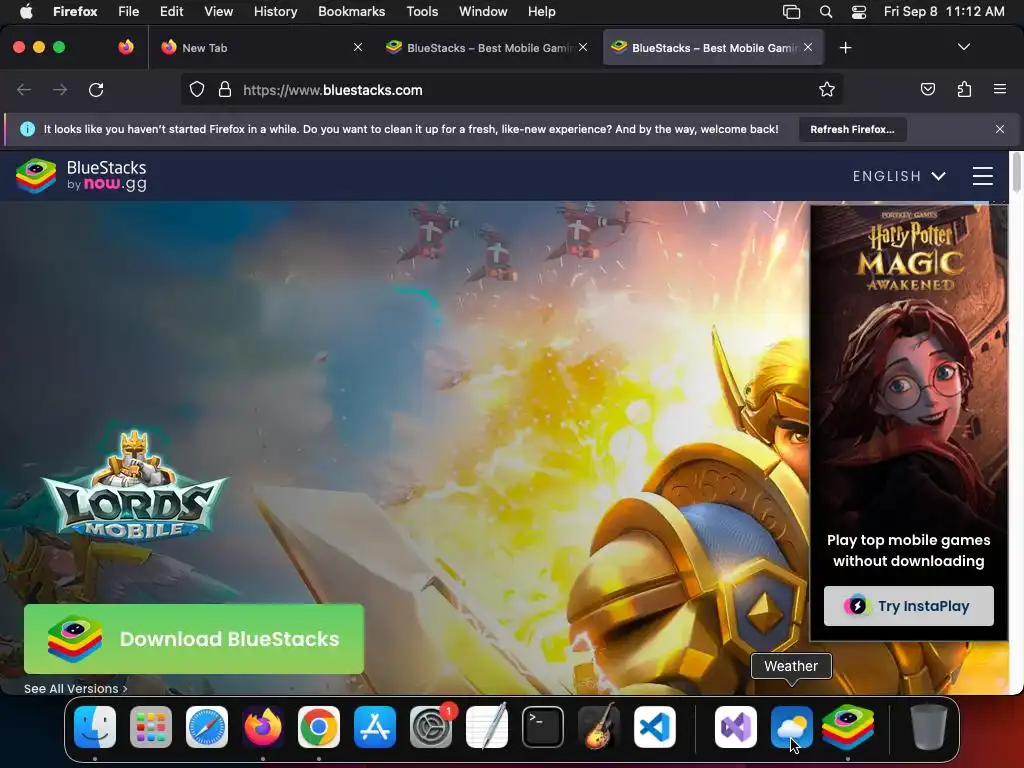Image resolution: width=1024 pixels, height=768 pixels.
Task: Open the File menu
Action: coord(129,11)
